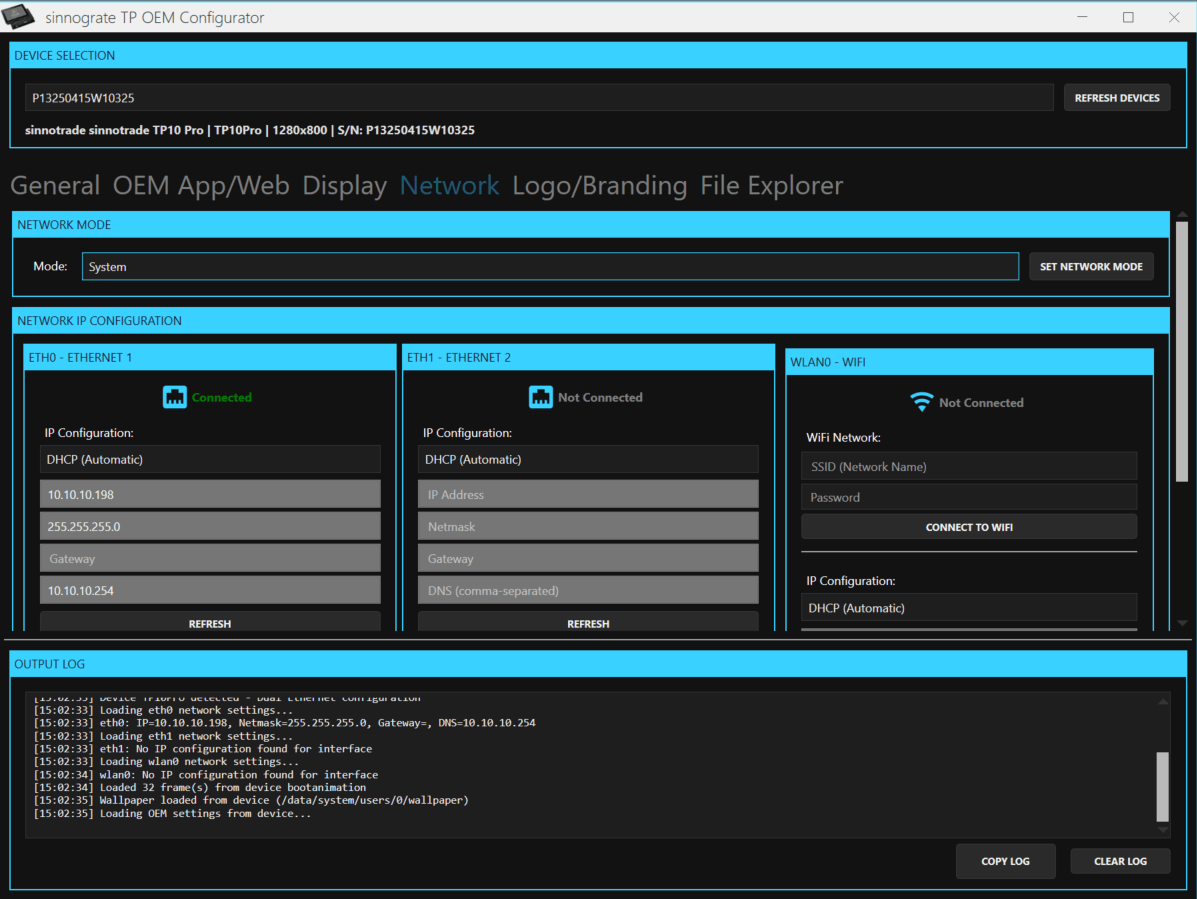Open ETH0's IP Configuration dropdown

[x=210, y=459]
